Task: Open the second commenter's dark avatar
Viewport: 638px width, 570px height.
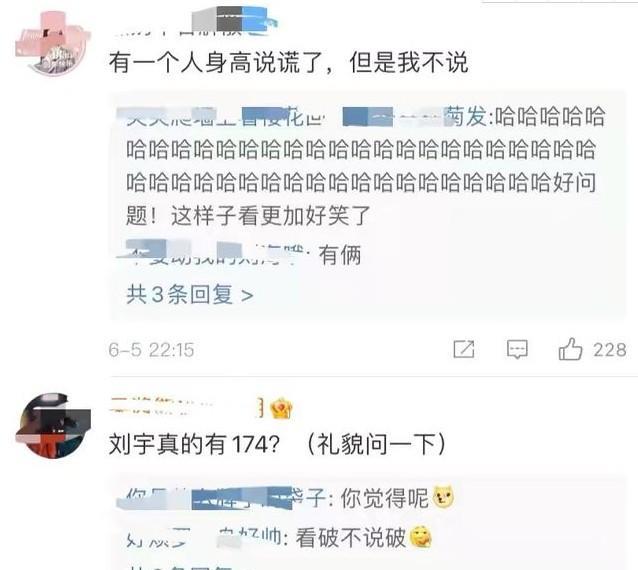Action: point(53,426)
